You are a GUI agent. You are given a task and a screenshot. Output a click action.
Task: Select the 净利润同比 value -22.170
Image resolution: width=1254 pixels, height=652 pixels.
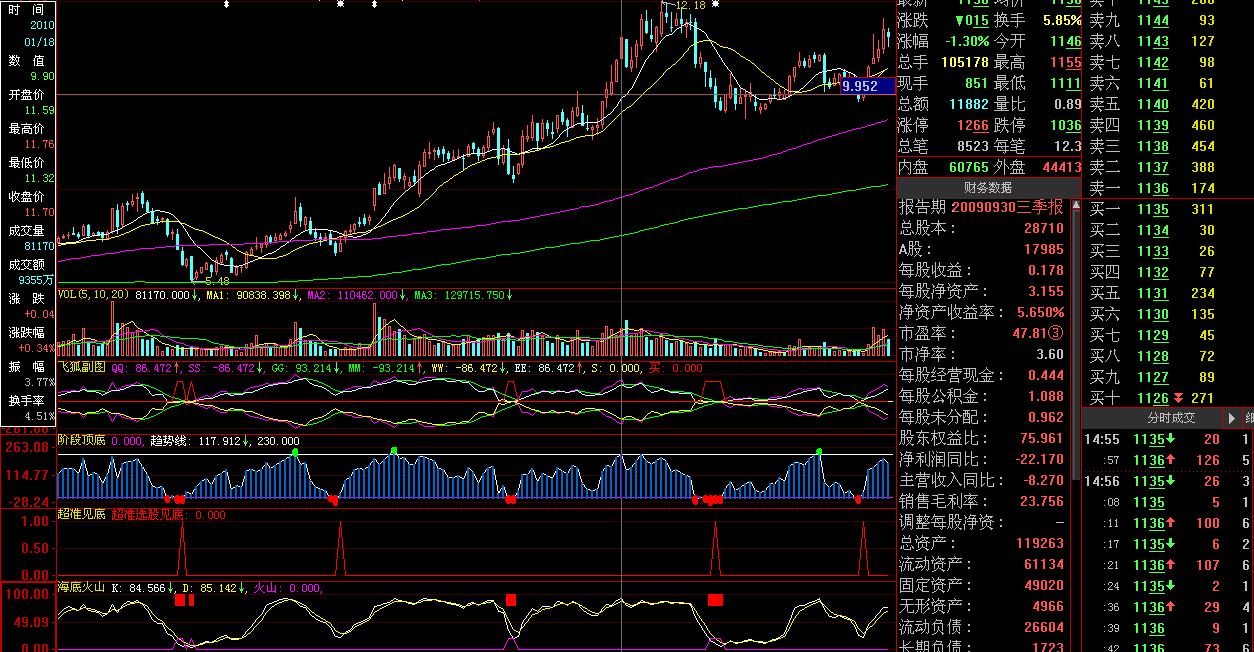(x=1040, y=459)
